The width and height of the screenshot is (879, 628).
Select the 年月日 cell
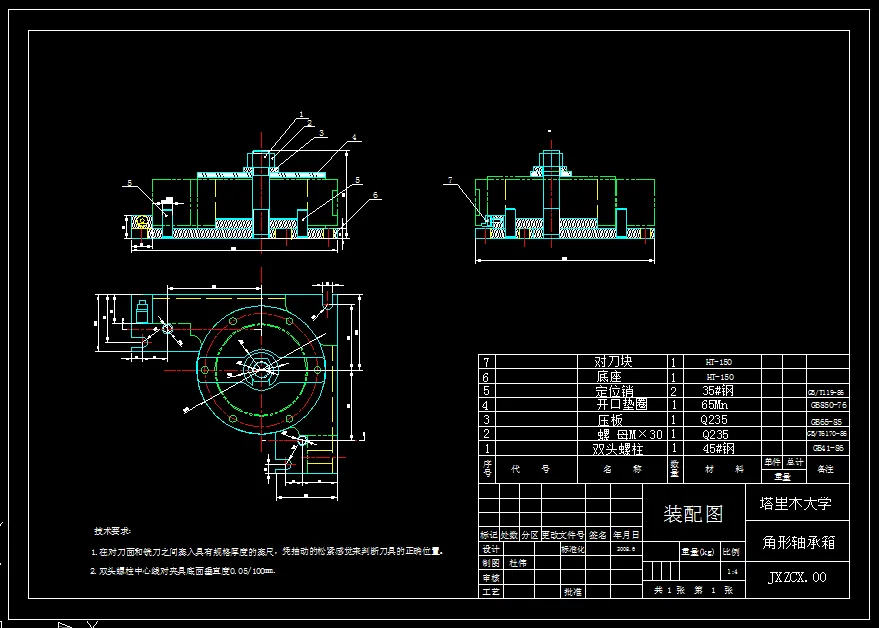[x=626, y=535]
